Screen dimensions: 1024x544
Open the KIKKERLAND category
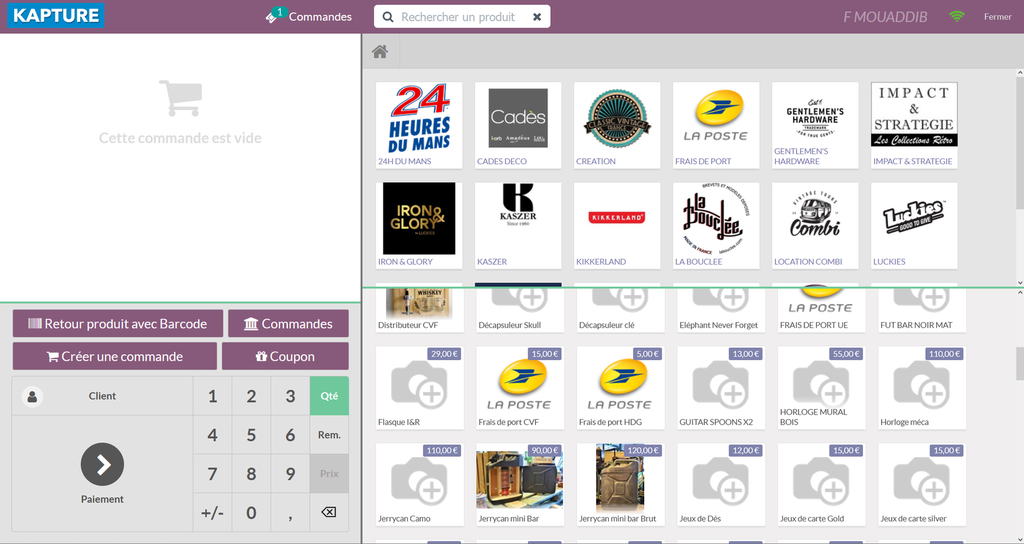(617, 225)
